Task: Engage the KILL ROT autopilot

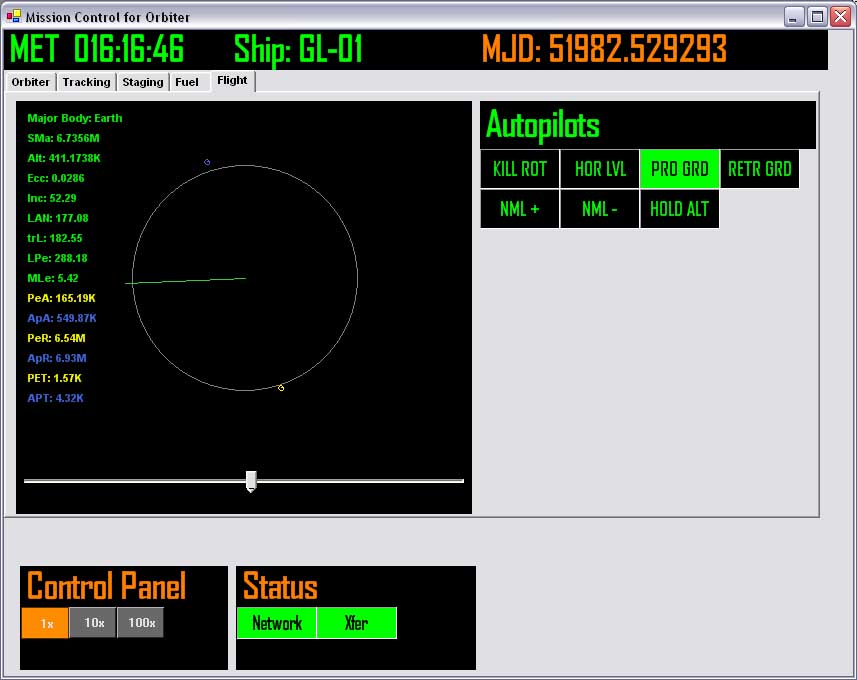Action: (520, 169)
